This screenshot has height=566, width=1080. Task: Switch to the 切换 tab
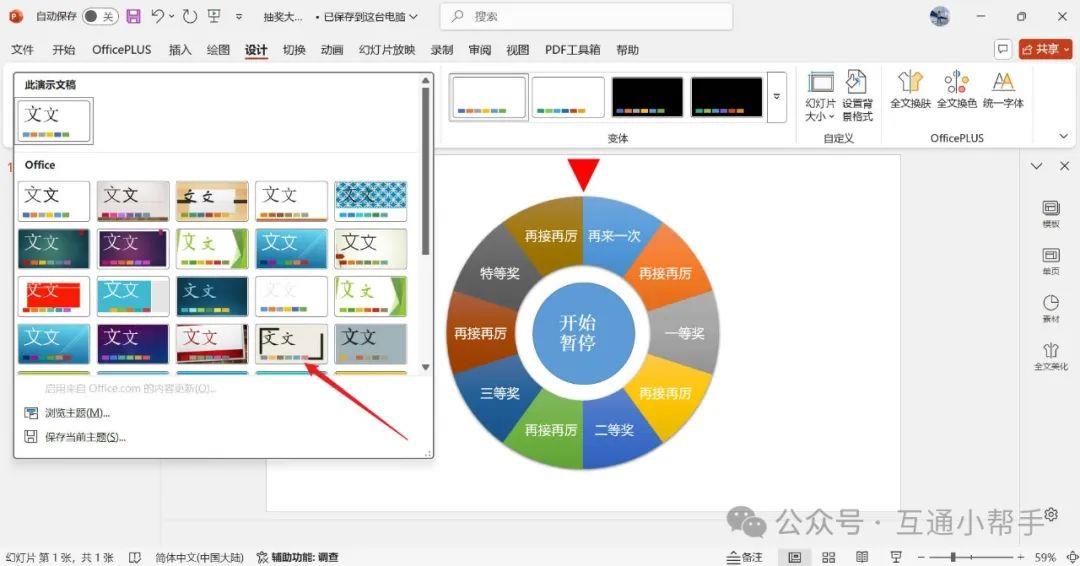[x=294, y=50]
